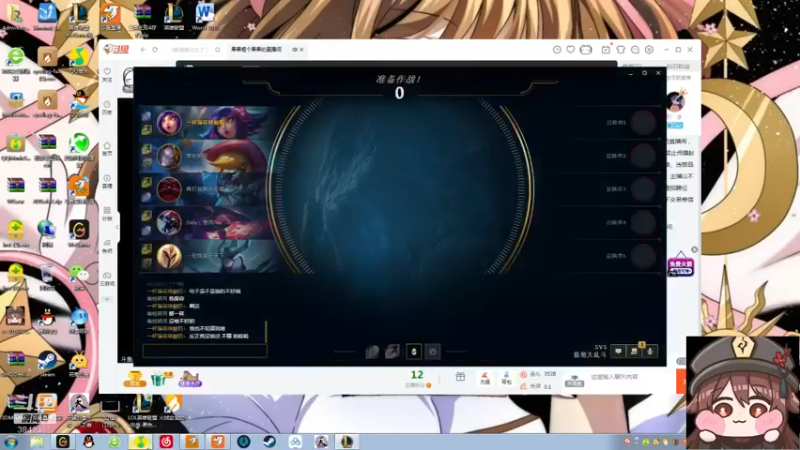Click the fifth enemy summoner slot circle
Screen dimensions: 800x450
point(643,256)
